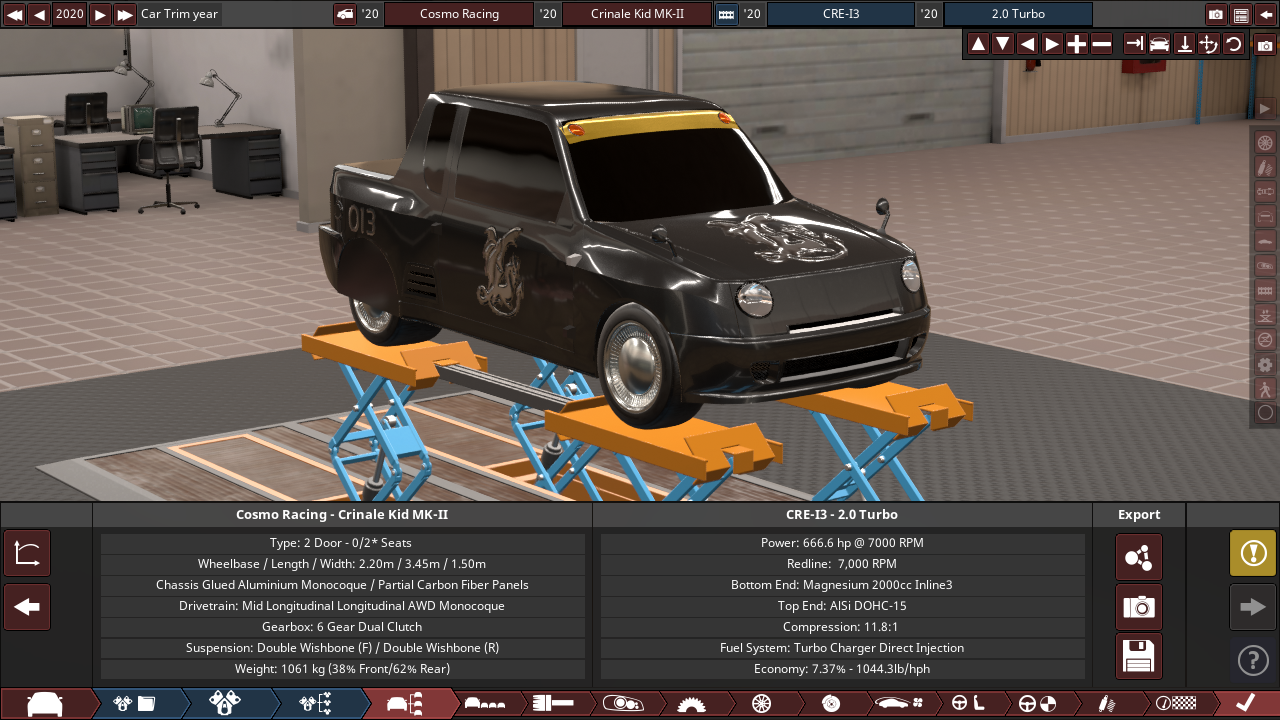Toggle chassis front-view visibility icon
The height and width of the screenshot is (720, 1280).
tap(1265, 216)
